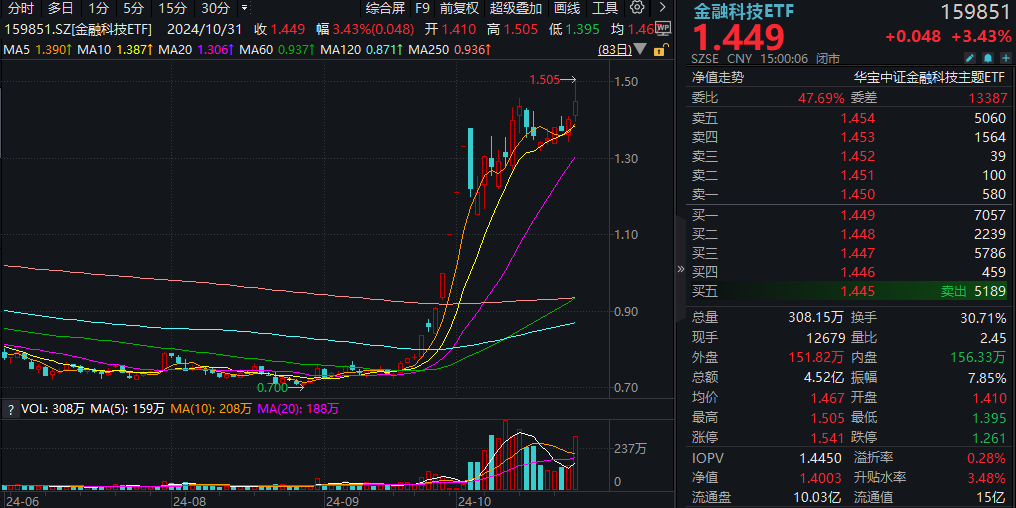Click the 1.505 high price marker
The width and height of the screenshot is (1016, 508).
544,80
